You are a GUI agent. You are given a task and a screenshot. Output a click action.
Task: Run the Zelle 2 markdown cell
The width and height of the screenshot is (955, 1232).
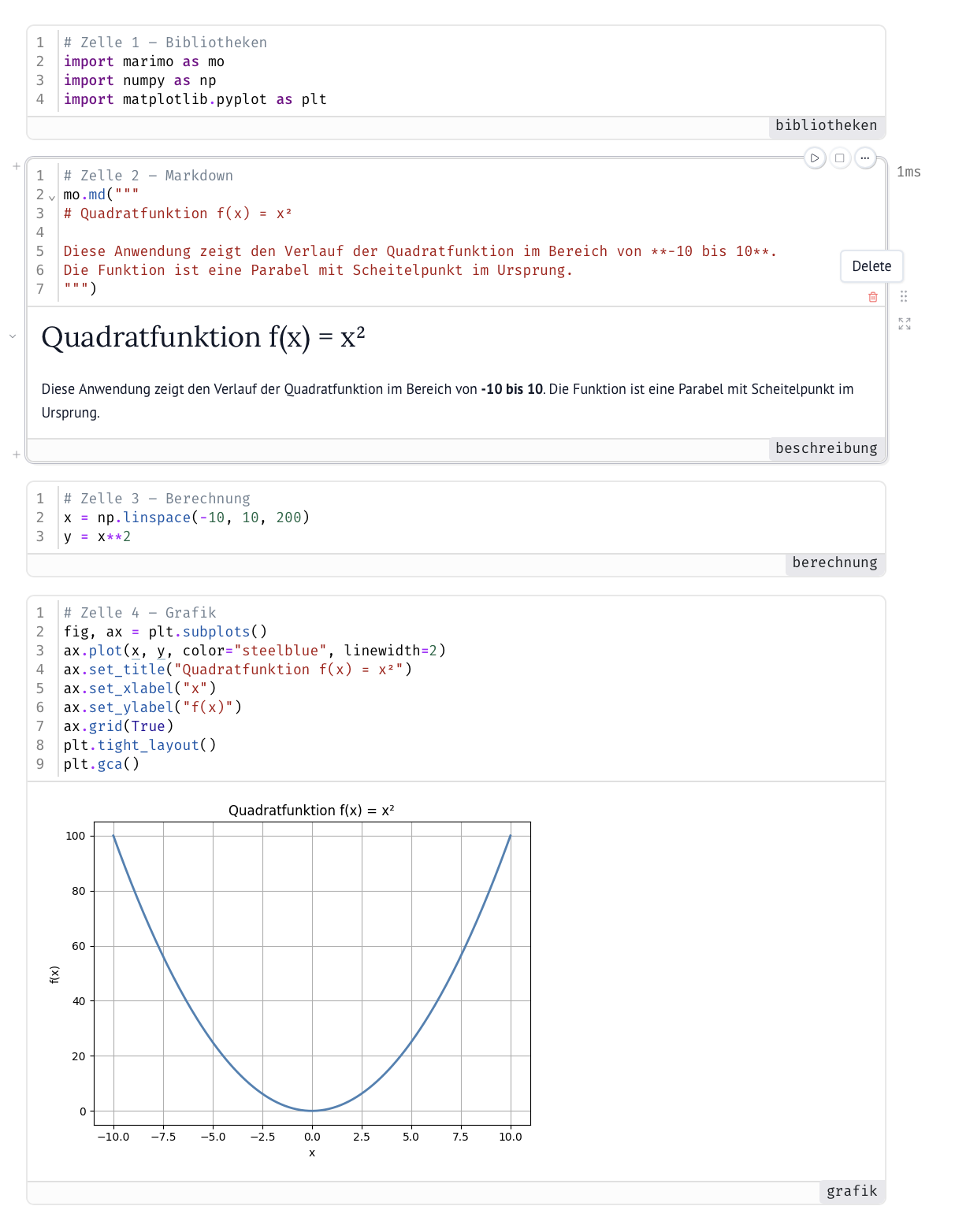pos(815,158)
